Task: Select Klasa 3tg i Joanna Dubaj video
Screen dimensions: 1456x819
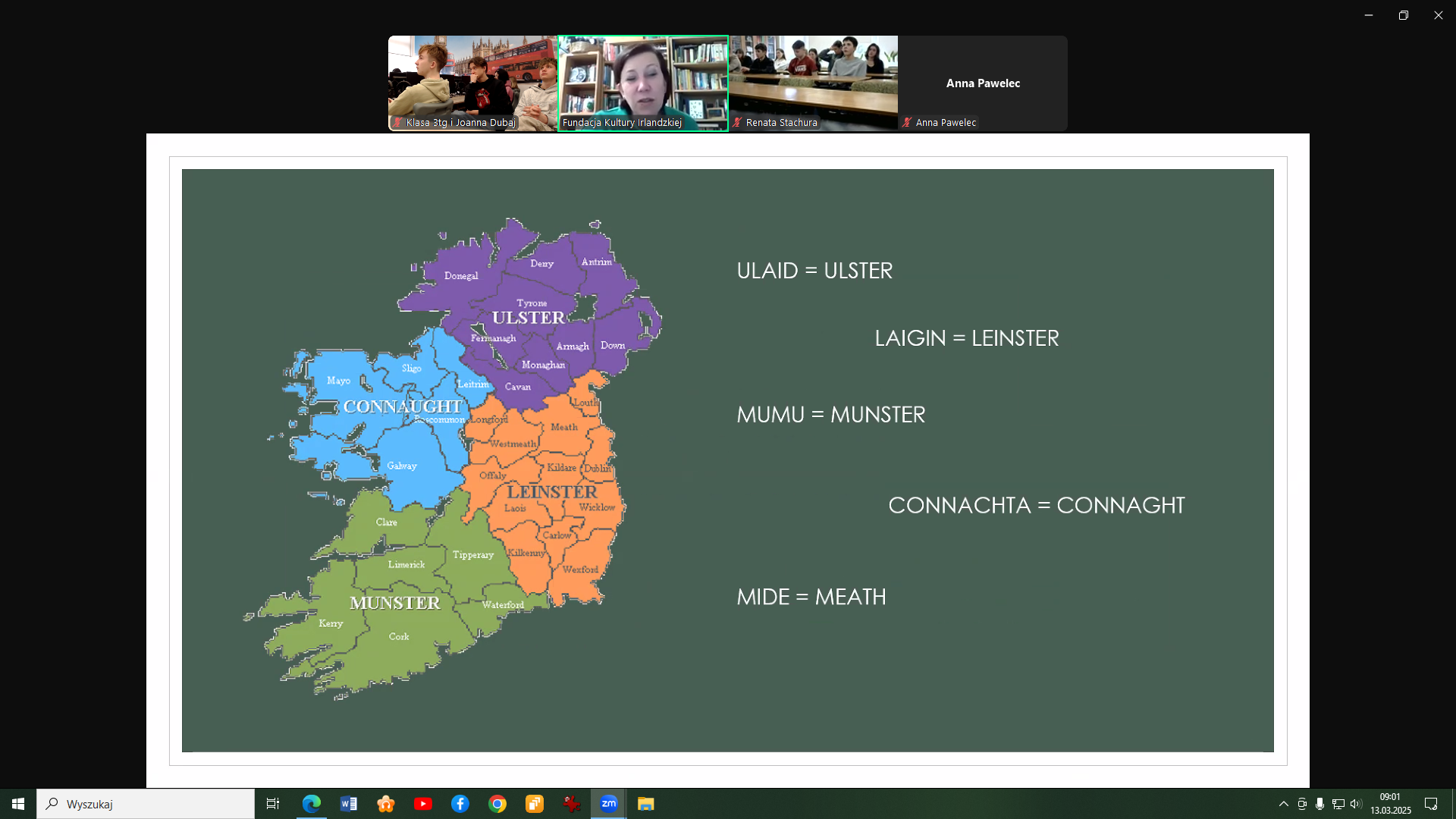Action: point(472,83)
